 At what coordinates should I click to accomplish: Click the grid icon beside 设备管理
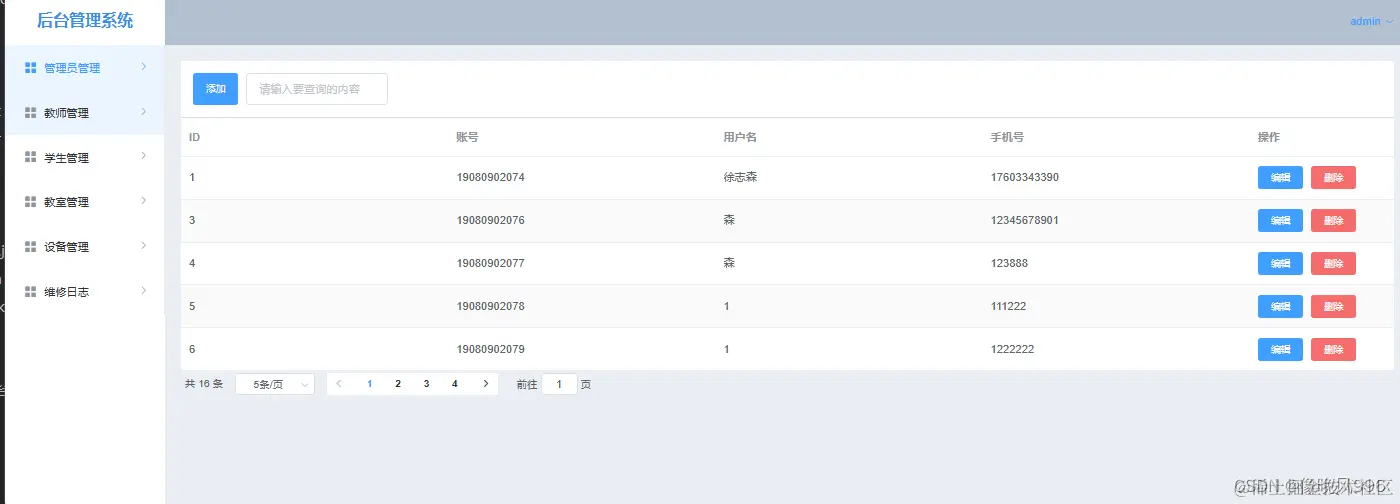coord(31,246)
